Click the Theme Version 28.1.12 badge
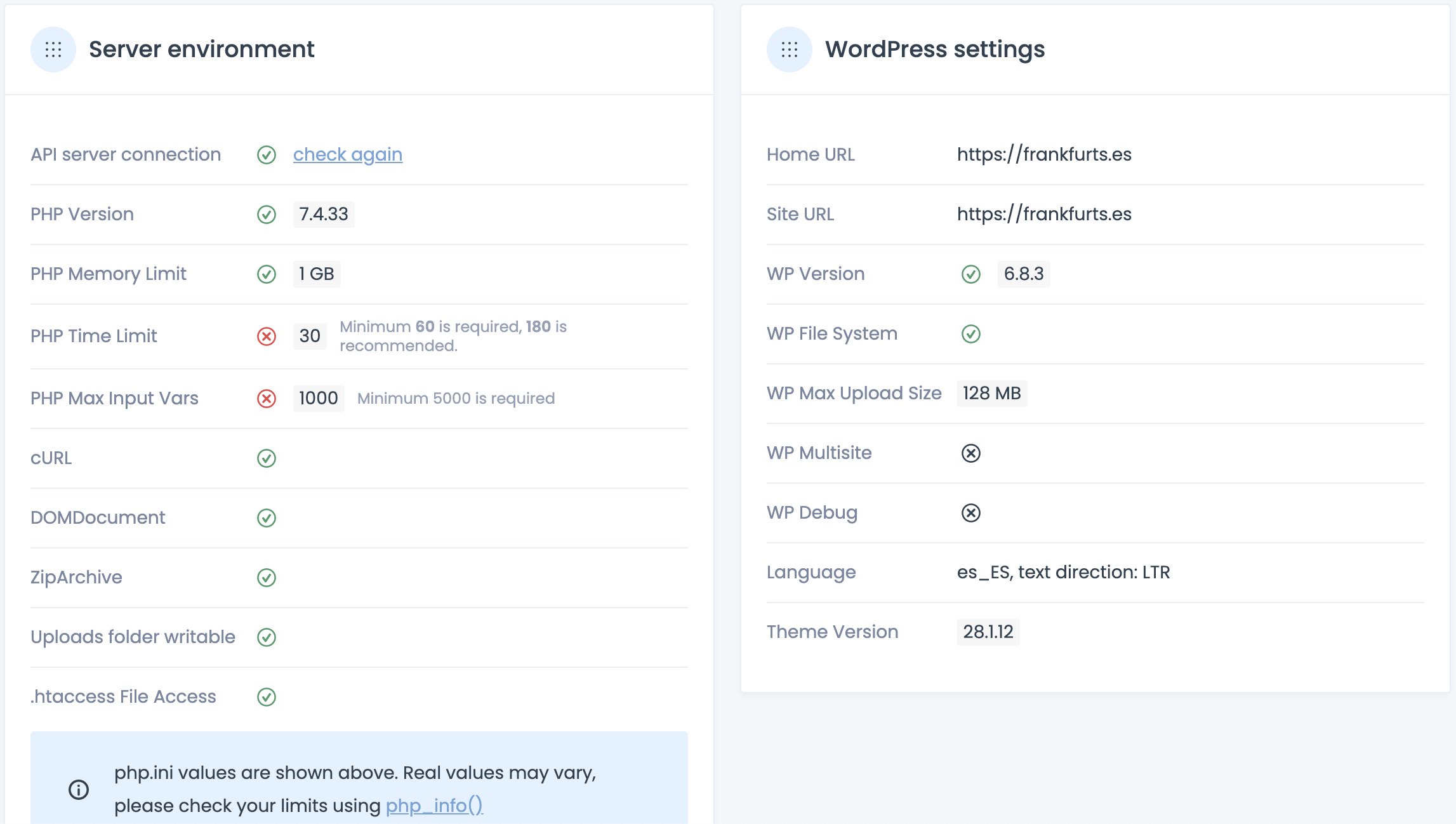Image resolution: width=1456 pixels, height=824 pixels. tap(988, 632)
